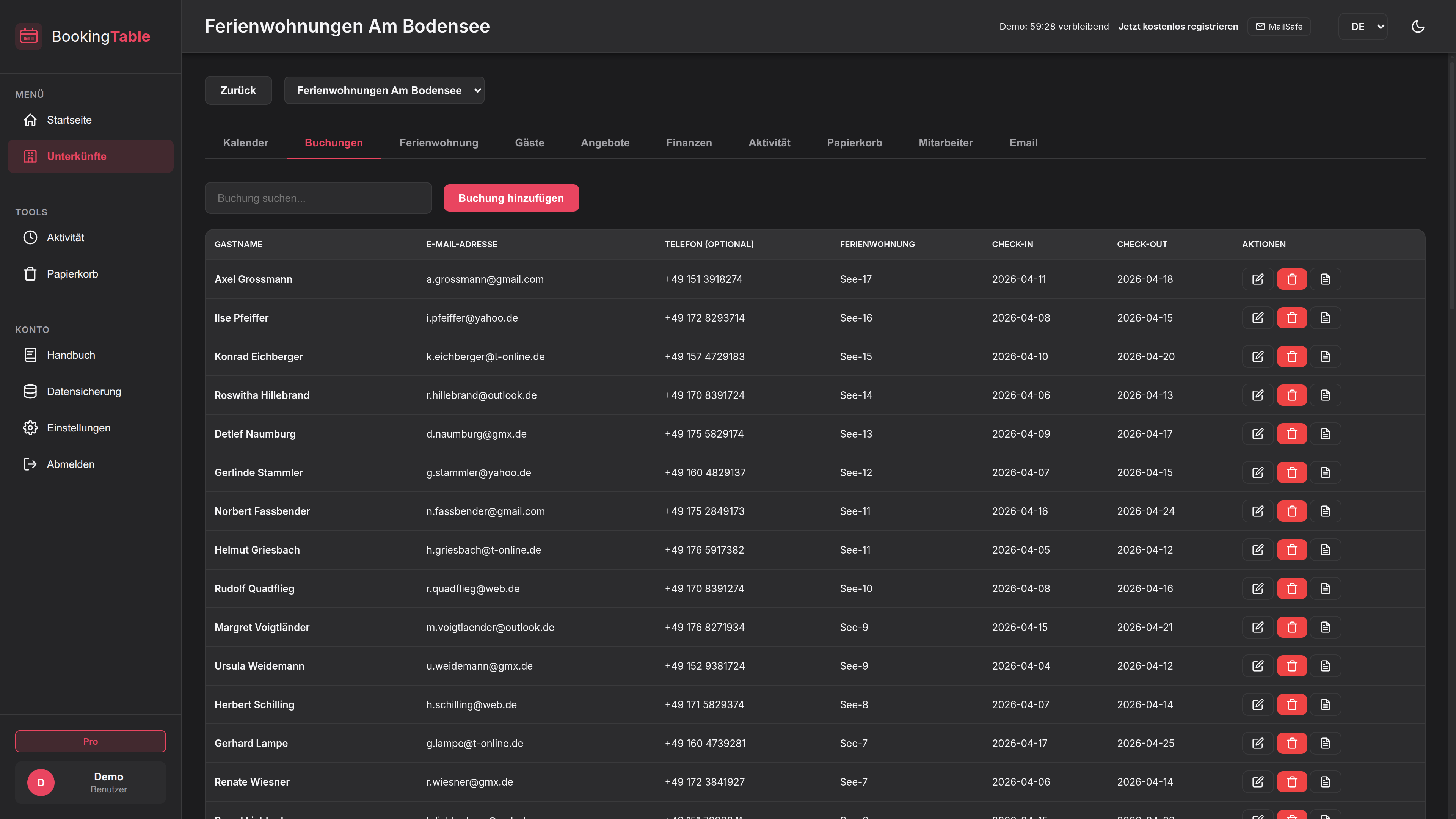Click the guest name Konrad Eichberger
The width and height of the screenshot is (1456, 819).
pyautogui.click(x=259, y=357)
